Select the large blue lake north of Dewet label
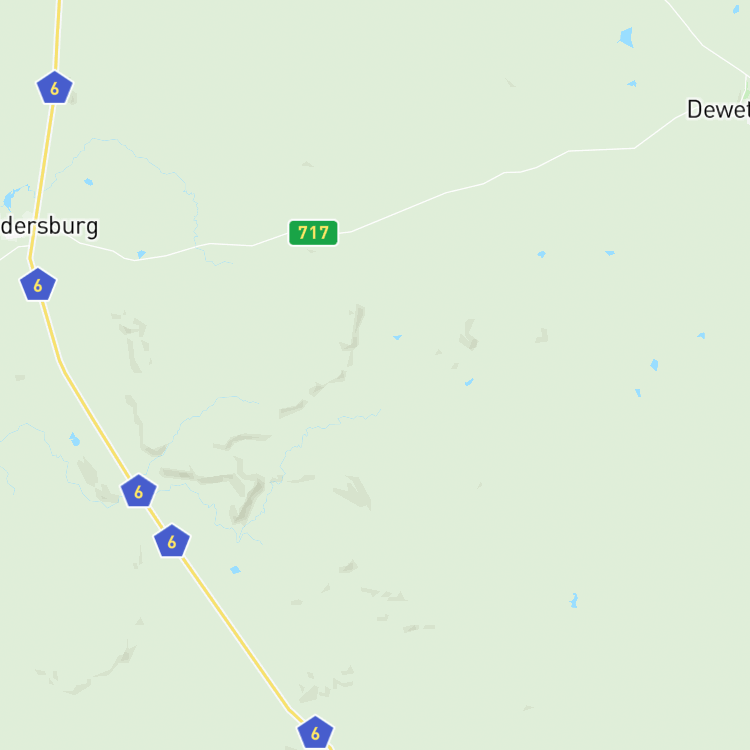Image resolution: width=750 pixels, height=750 pixels. pyautogui.click(x=626, y=37)
